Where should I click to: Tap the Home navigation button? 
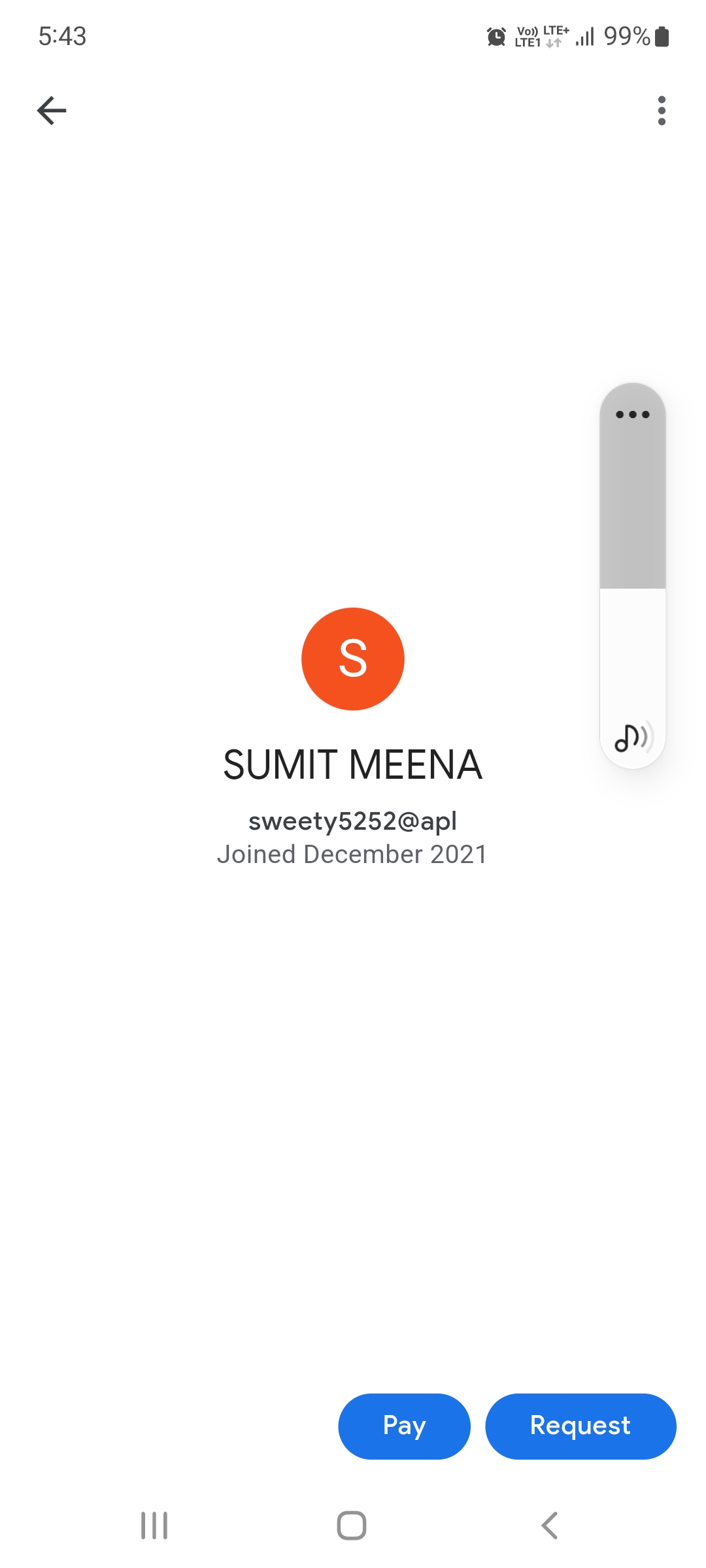[x=352, y=1526]
